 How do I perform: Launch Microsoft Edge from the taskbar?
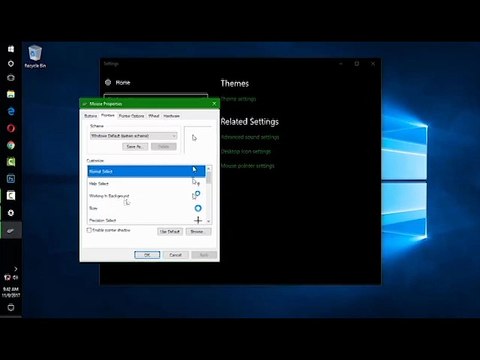click(11, 111)
